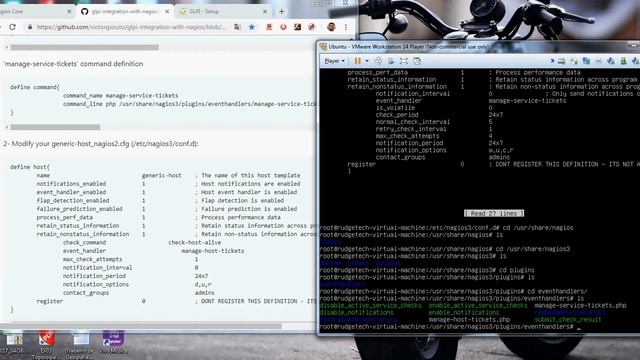
Task: Open the VMware Player menu
Action: (x=334, y=61)
